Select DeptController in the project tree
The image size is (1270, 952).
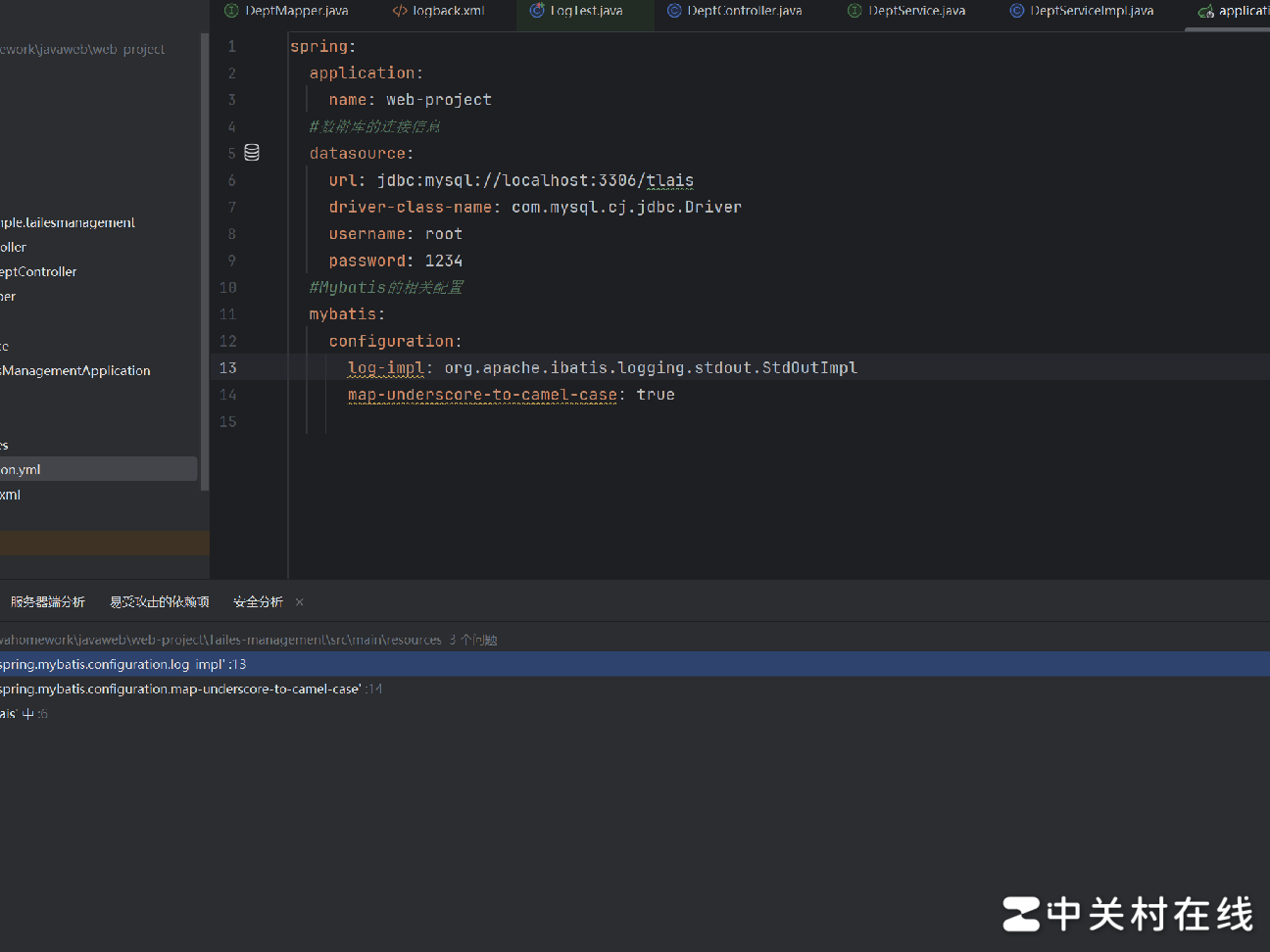click(x=39, y=272)
